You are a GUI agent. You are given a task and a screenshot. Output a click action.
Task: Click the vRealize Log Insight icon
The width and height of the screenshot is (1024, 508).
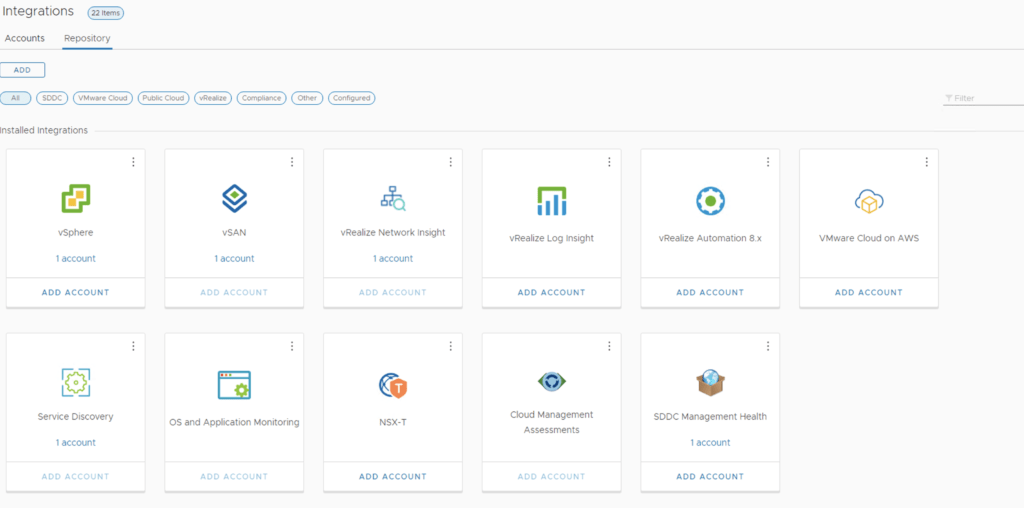551,201
